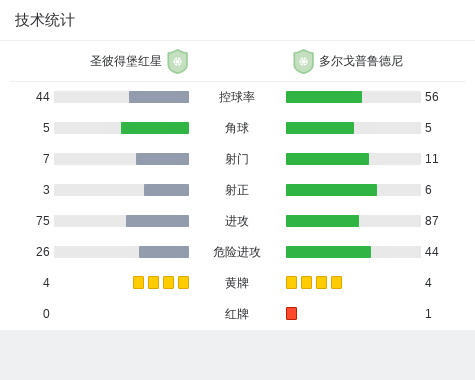Click the 控球率 gray-blue bar showing 44
This screenshot has width=475, height=380.
tap(159, 97)
